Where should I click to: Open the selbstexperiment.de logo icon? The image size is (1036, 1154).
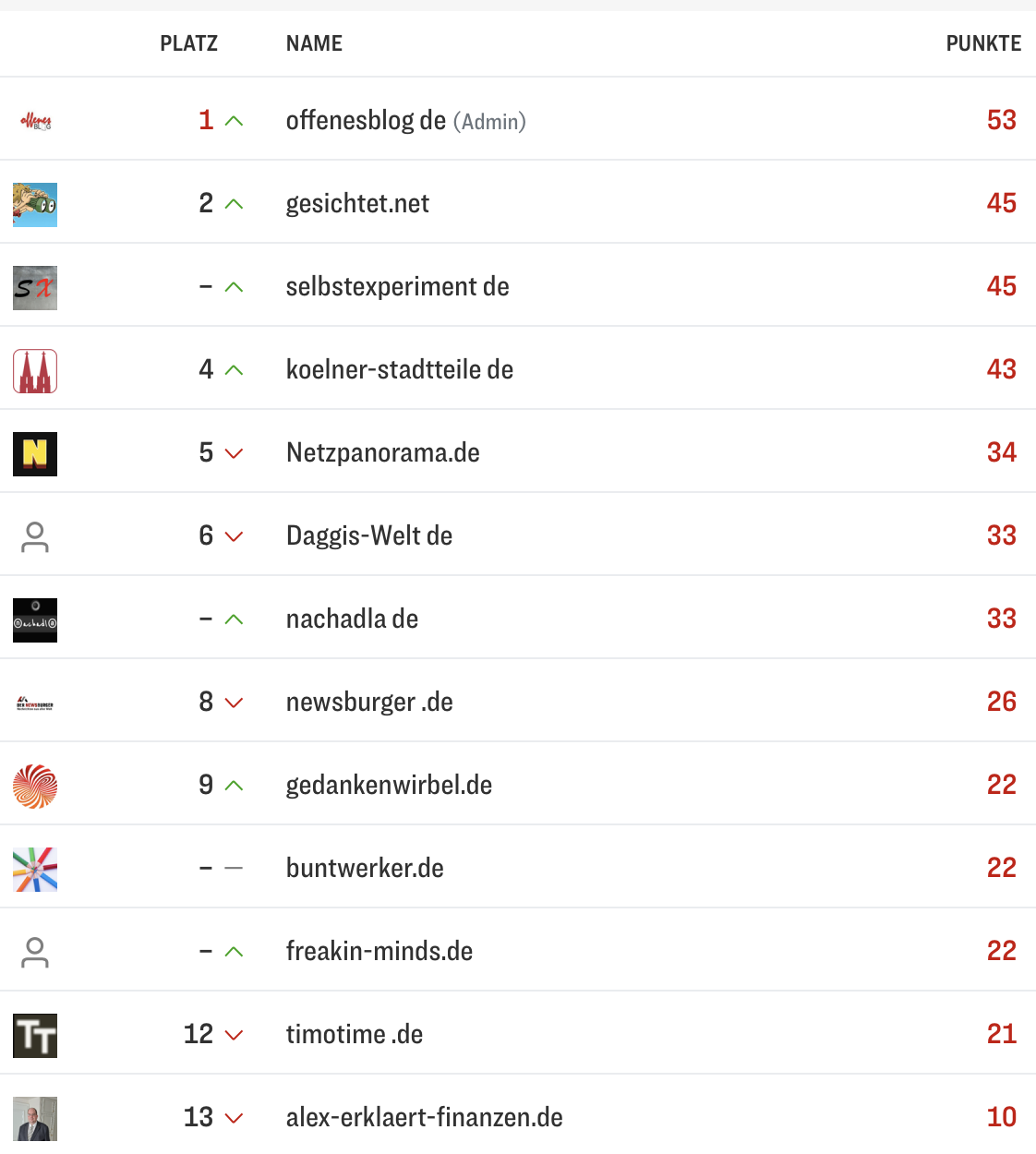(x=34, y=287)
